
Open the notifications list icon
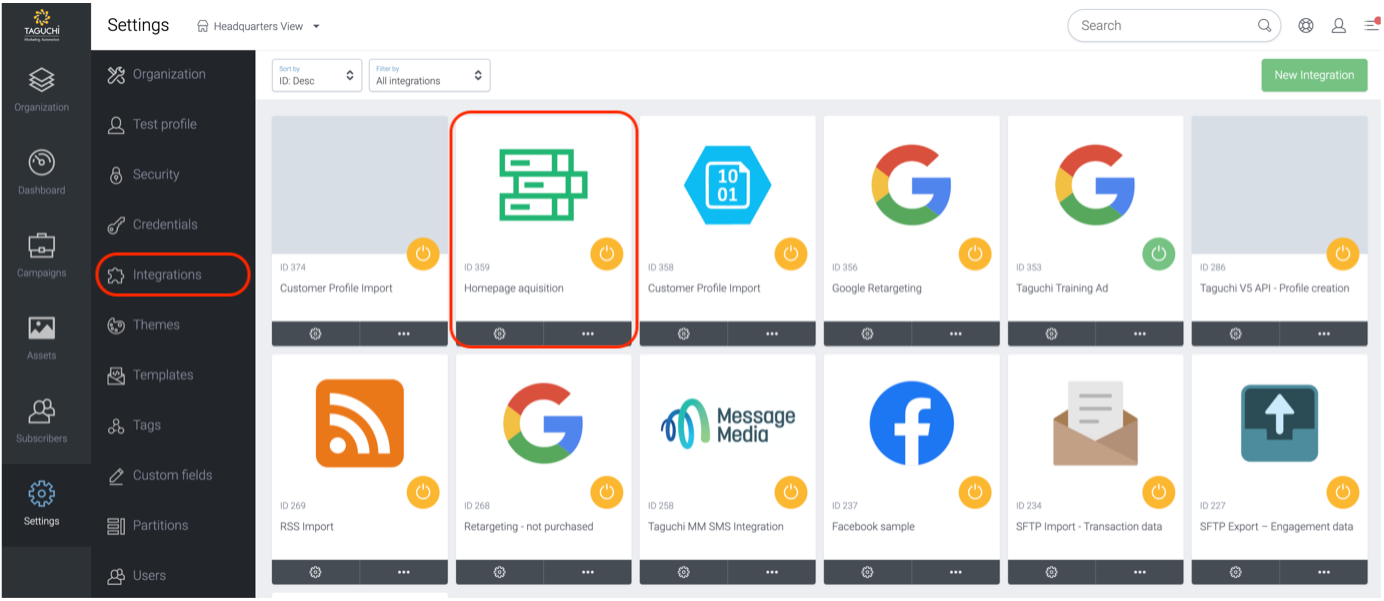1371,25
